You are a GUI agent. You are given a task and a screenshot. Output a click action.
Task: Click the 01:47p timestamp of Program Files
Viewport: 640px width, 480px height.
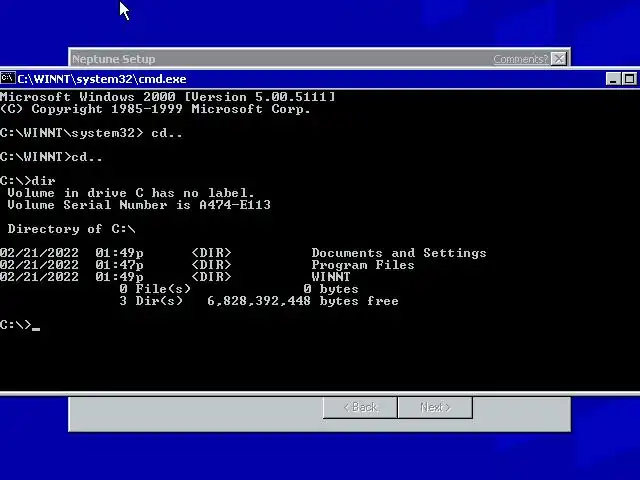119,265
